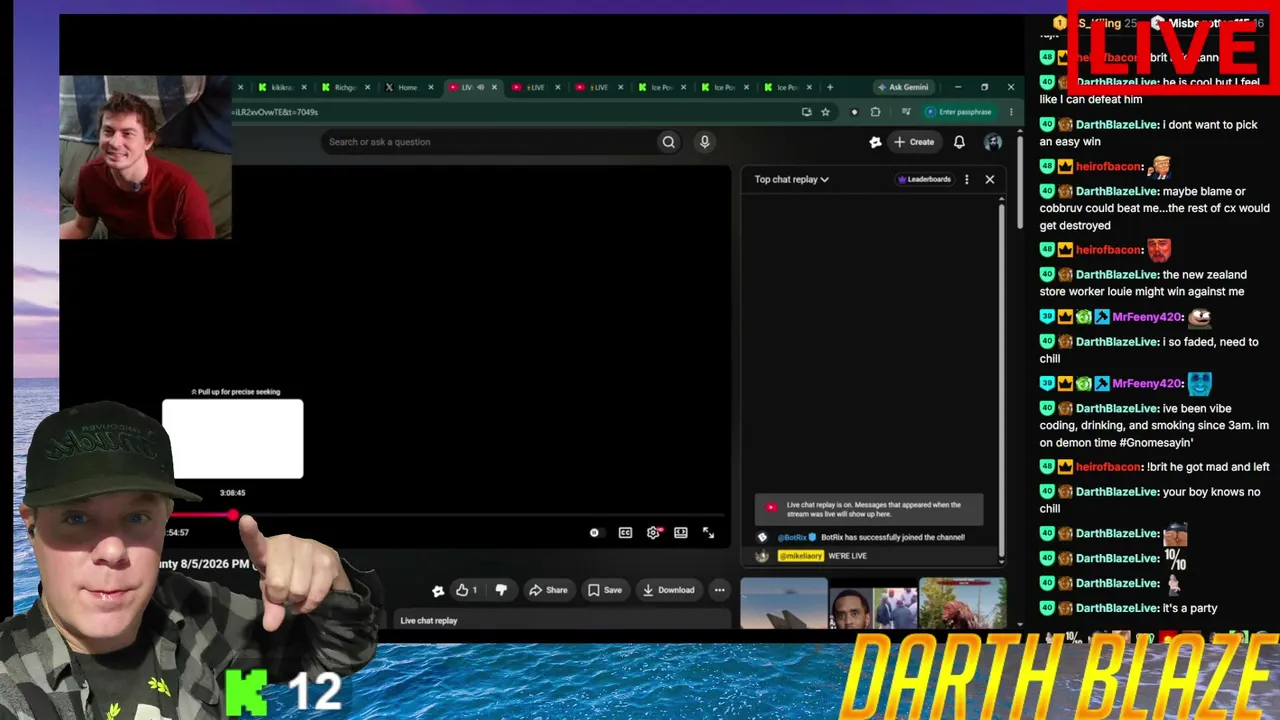Click the YouTube search input field

[x=490, y=142]
